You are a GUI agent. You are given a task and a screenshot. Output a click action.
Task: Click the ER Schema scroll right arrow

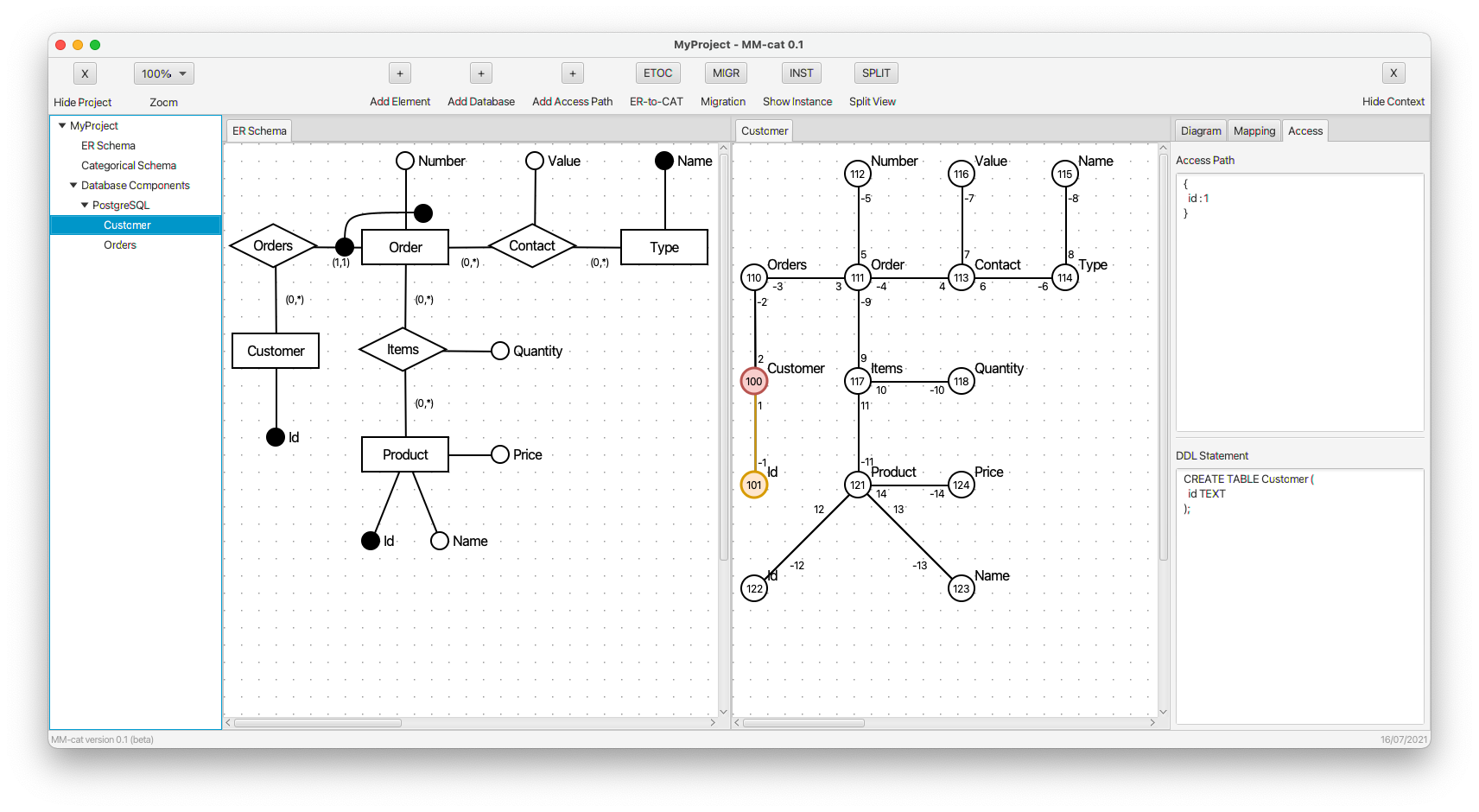[713, 723]
